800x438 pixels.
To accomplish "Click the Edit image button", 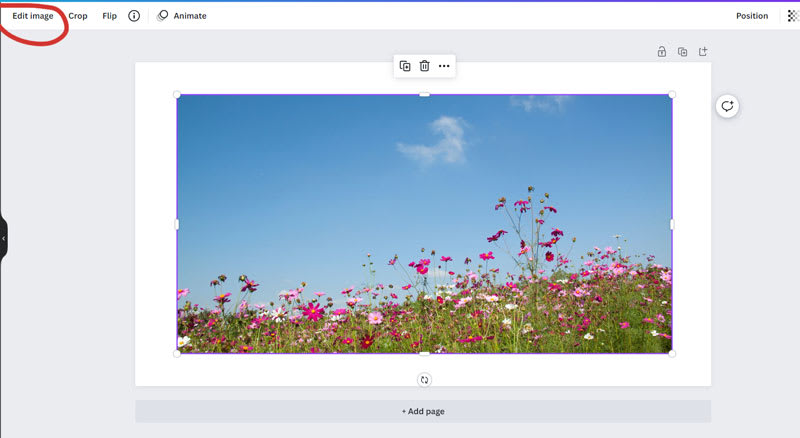I will pos(33,16).
